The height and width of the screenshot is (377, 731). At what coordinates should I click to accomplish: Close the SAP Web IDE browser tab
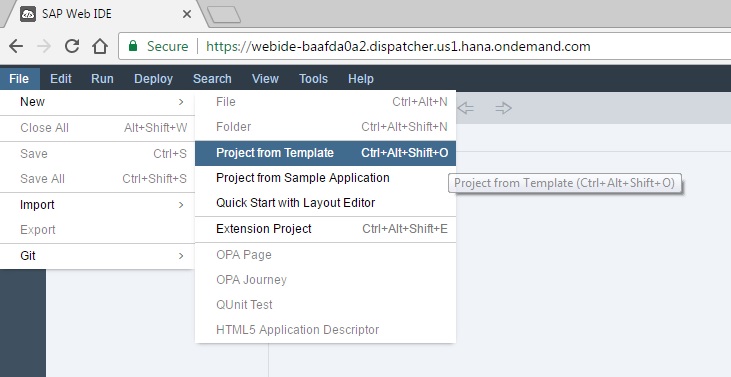[x=186, y=14]
